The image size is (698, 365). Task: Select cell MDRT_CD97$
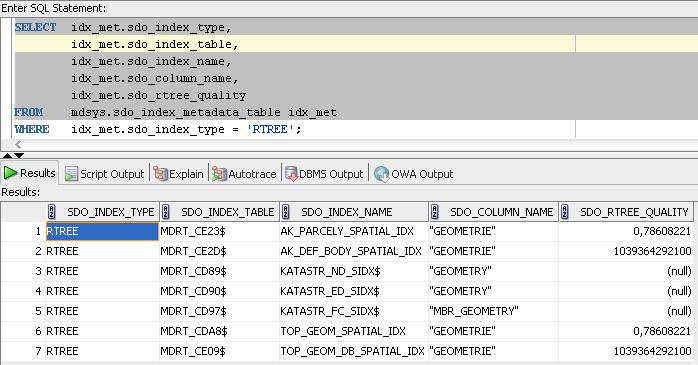pos(219,311)
